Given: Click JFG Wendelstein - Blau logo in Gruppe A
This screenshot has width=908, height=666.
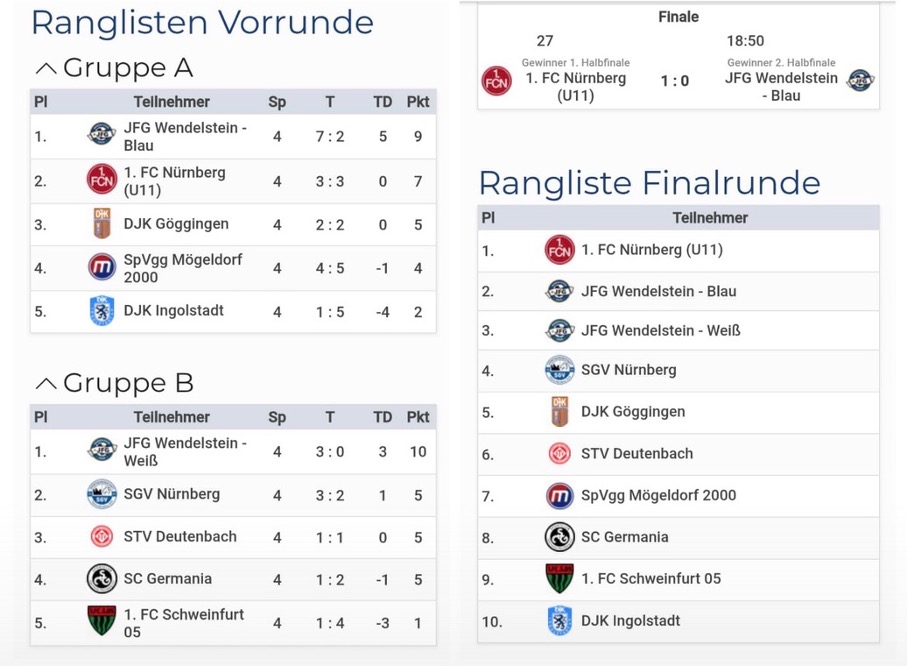Looking at the screenshot, I should click(101, 135).
